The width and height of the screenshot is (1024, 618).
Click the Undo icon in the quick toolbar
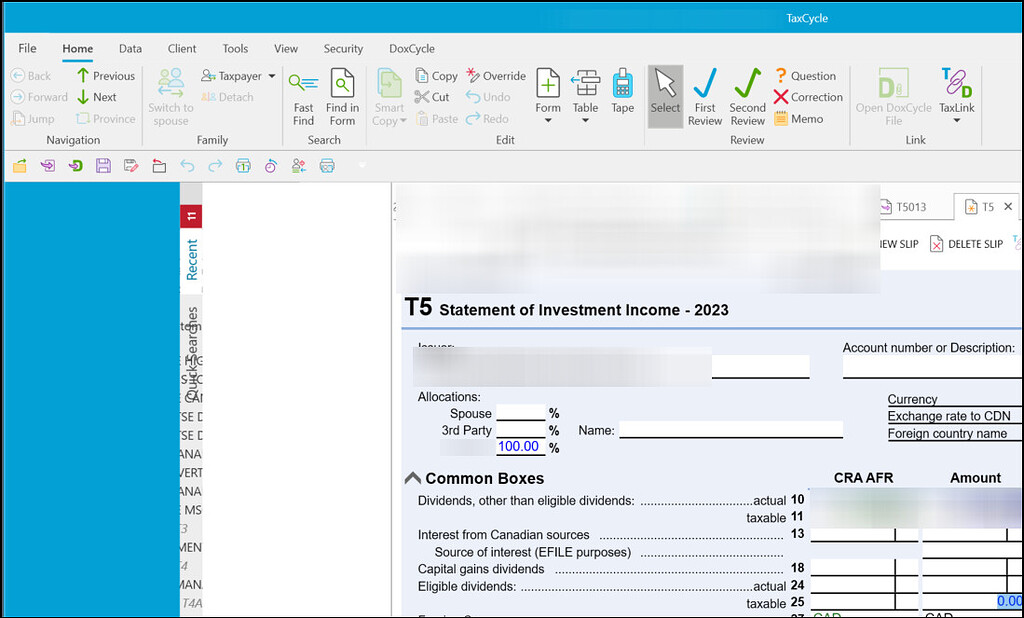click(x=186, y=165)
